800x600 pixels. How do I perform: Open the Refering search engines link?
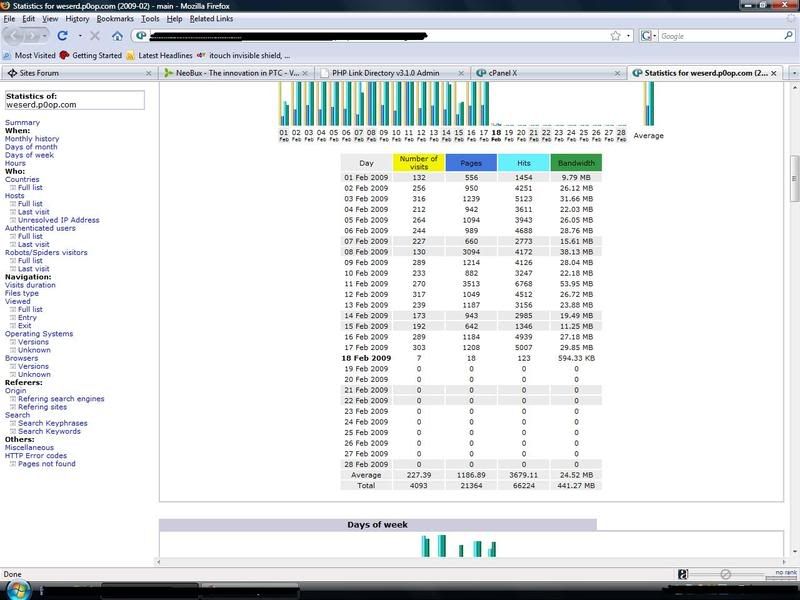pos(61,399)
